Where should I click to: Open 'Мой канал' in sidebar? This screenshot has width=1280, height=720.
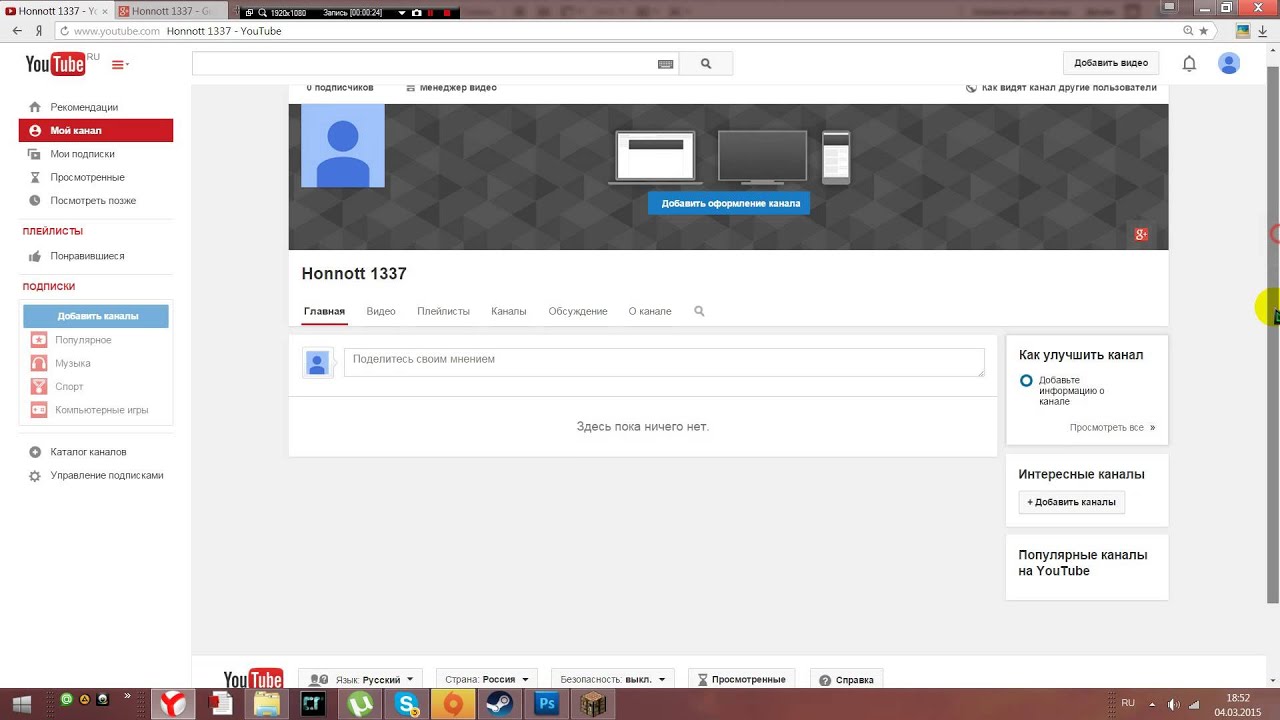coord(96,130)
